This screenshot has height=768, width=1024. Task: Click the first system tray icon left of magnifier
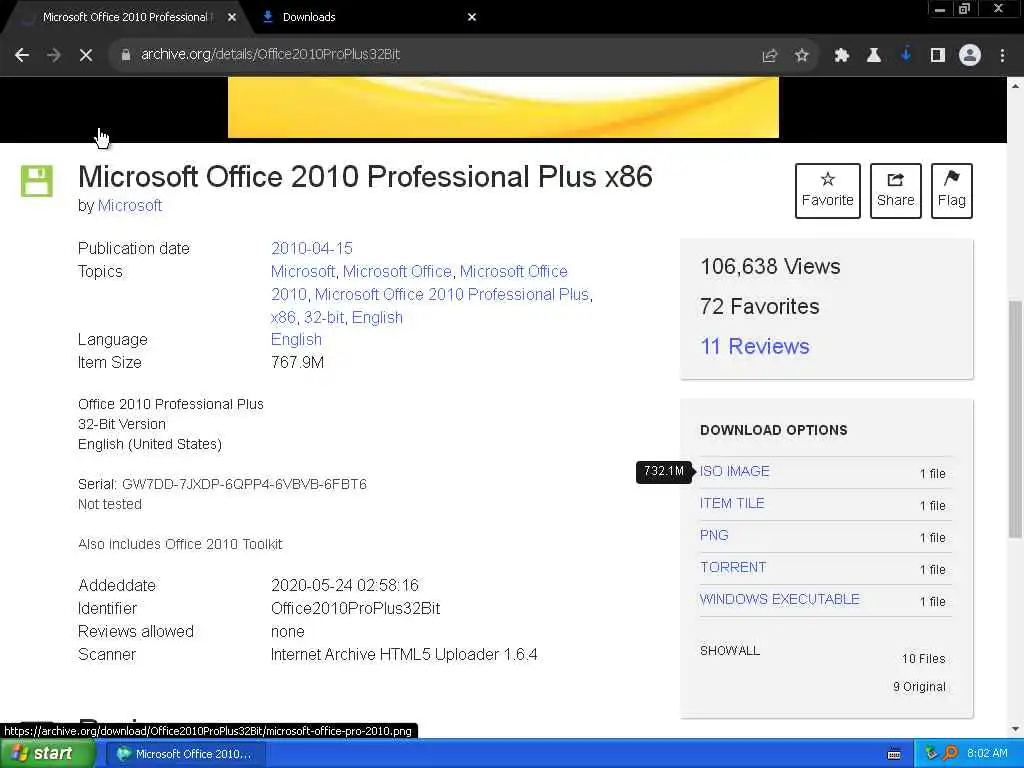pyautogui.click(x=932, y=753)
